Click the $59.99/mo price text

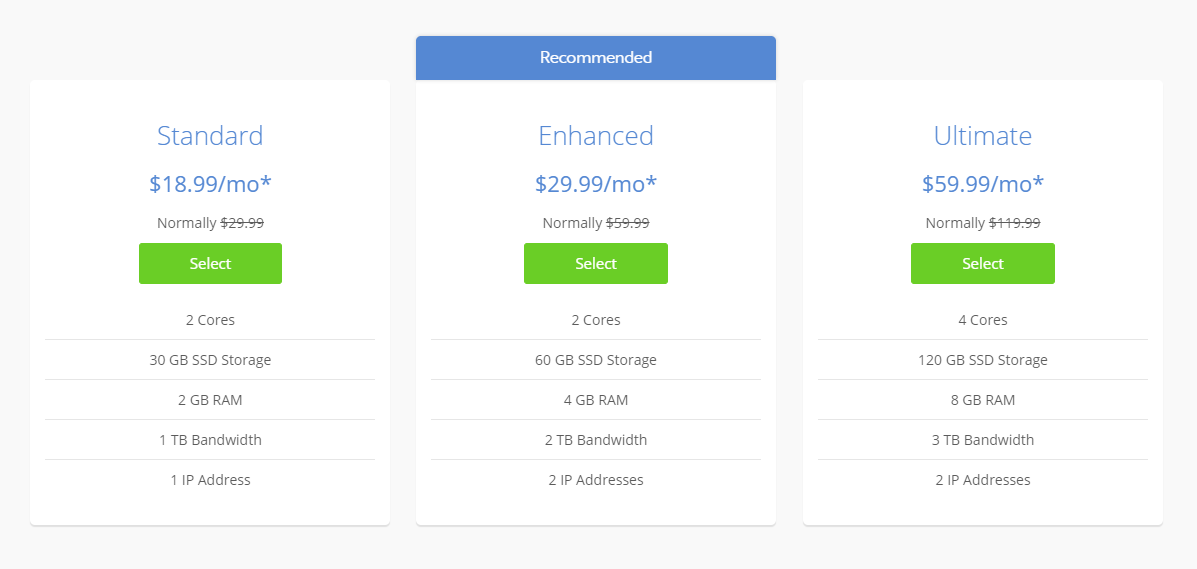coord(982,184)
